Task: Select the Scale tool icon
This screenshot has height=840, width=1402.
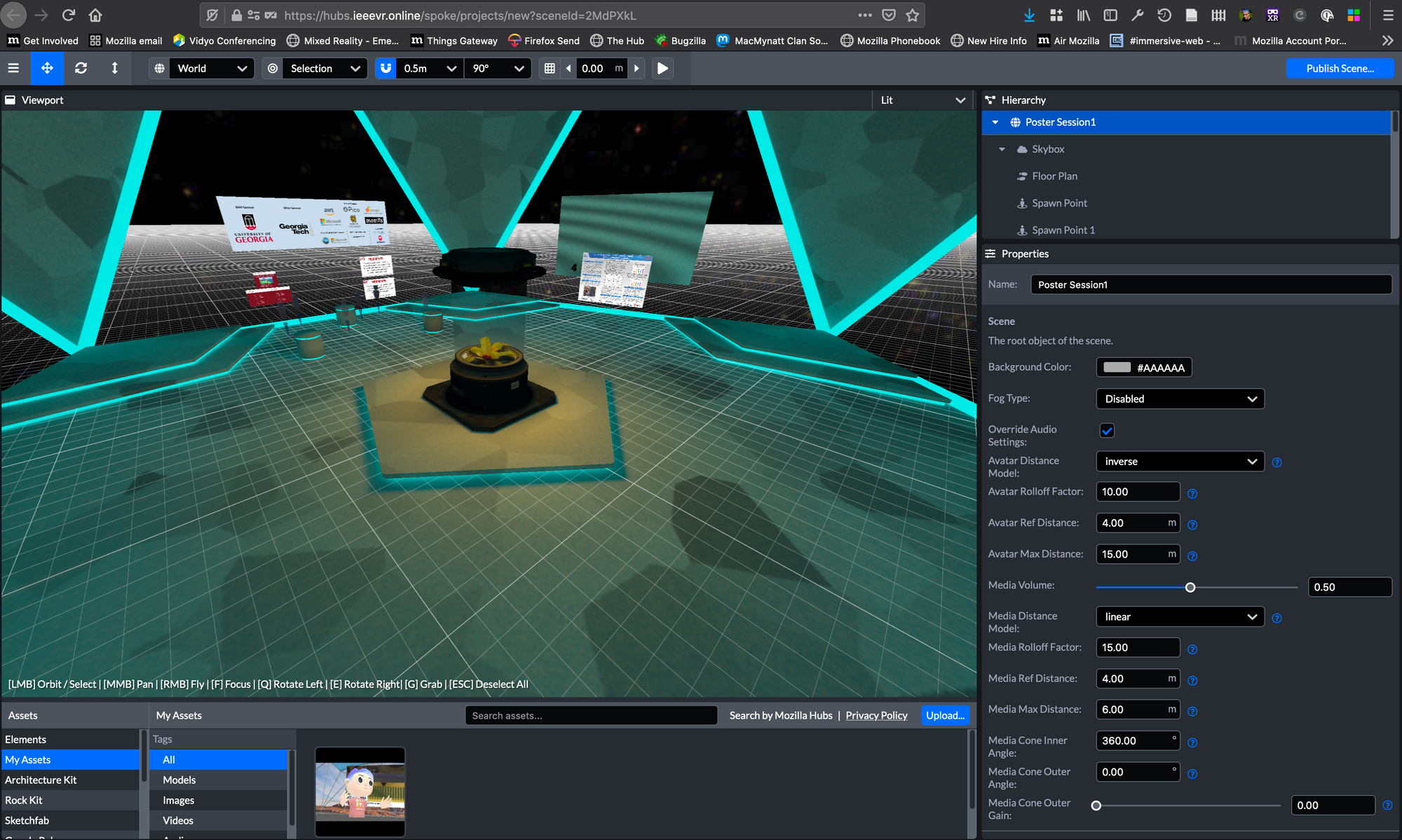Action: pyautogui.click(x=114, y=68)
